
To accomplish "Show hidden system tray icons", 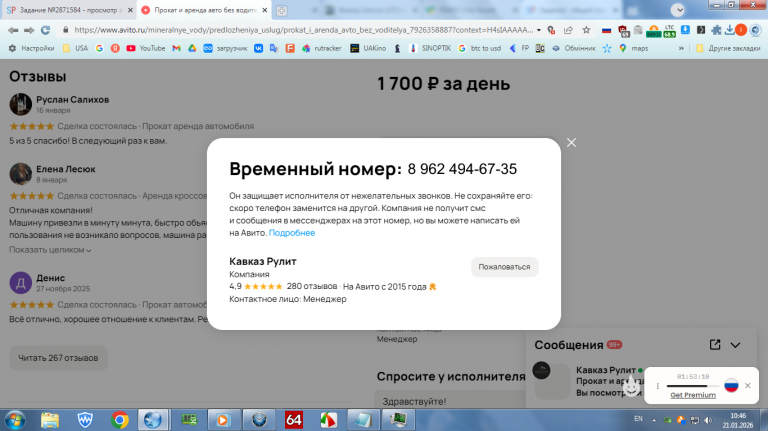I will 654,420.
